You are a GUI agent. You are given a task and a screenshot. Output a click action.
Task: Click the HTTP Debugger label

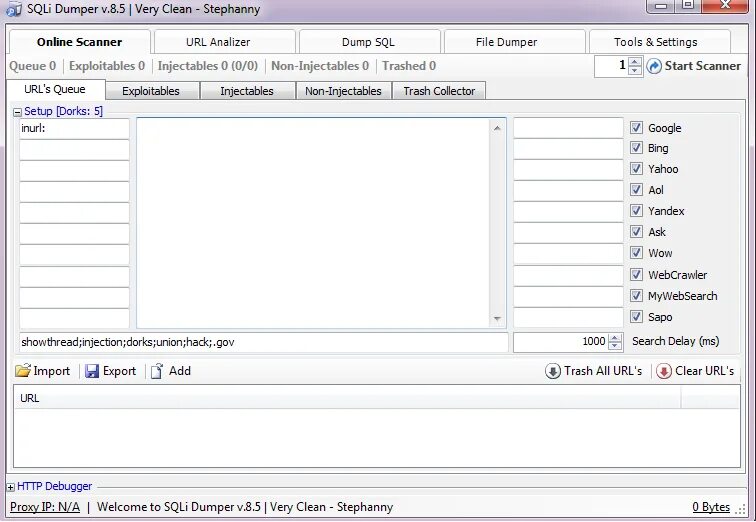coord(54,486)
